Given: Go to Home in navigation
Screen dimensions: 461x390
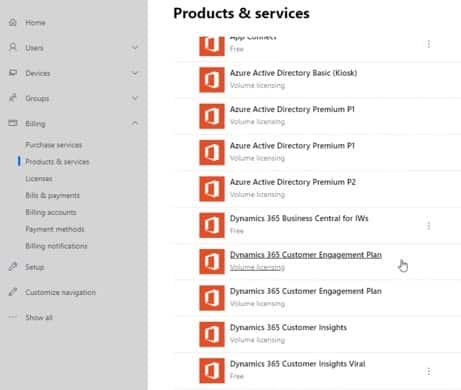Looking at the screenshot, I should [x=35, y=23].
